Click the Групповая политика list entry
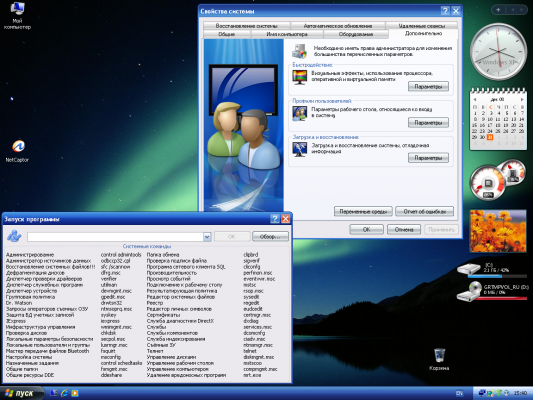Viewport: 533px width, 400px height. (30, 297)
